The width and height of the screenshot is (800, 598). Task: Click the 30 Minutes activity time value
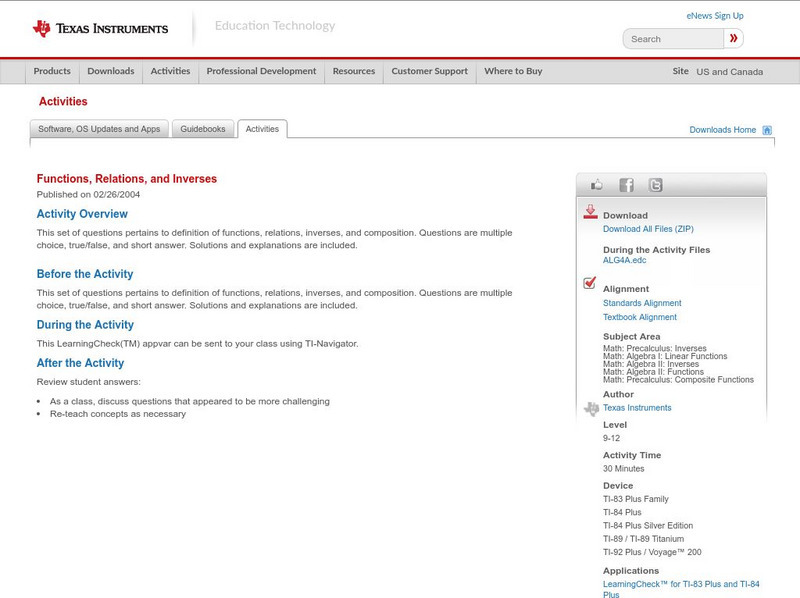[623, 468]
